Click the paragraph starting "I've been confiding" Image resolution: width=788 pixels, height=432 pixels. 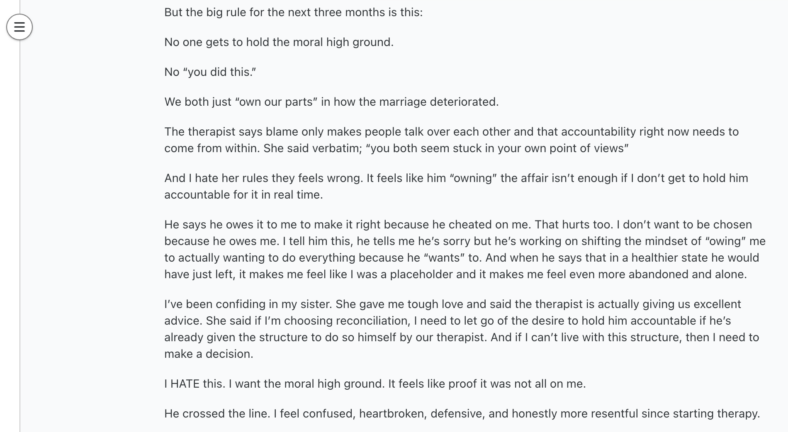tap(461, 329)
